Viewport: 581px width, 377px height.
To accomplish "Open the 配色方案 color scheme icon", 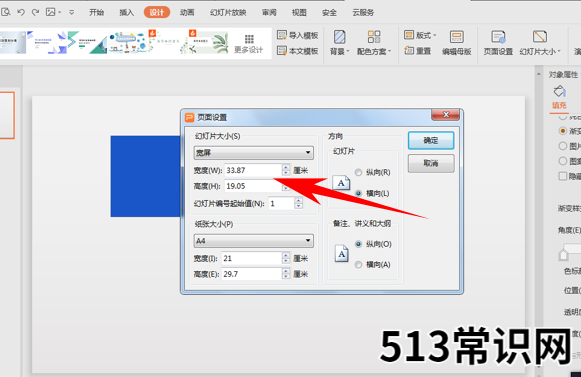I will (x=374, y=43).
